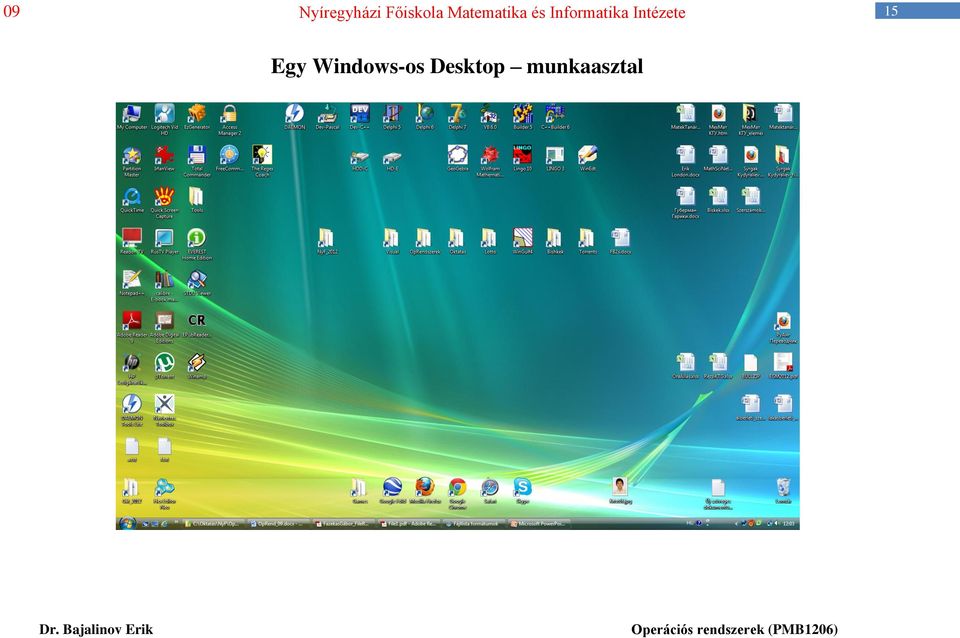The height and width of the screenshot is (638, 960).
Task: Launch the Delphi 7 shortcut
Action: pyautogui.click(x=457, y=118)
